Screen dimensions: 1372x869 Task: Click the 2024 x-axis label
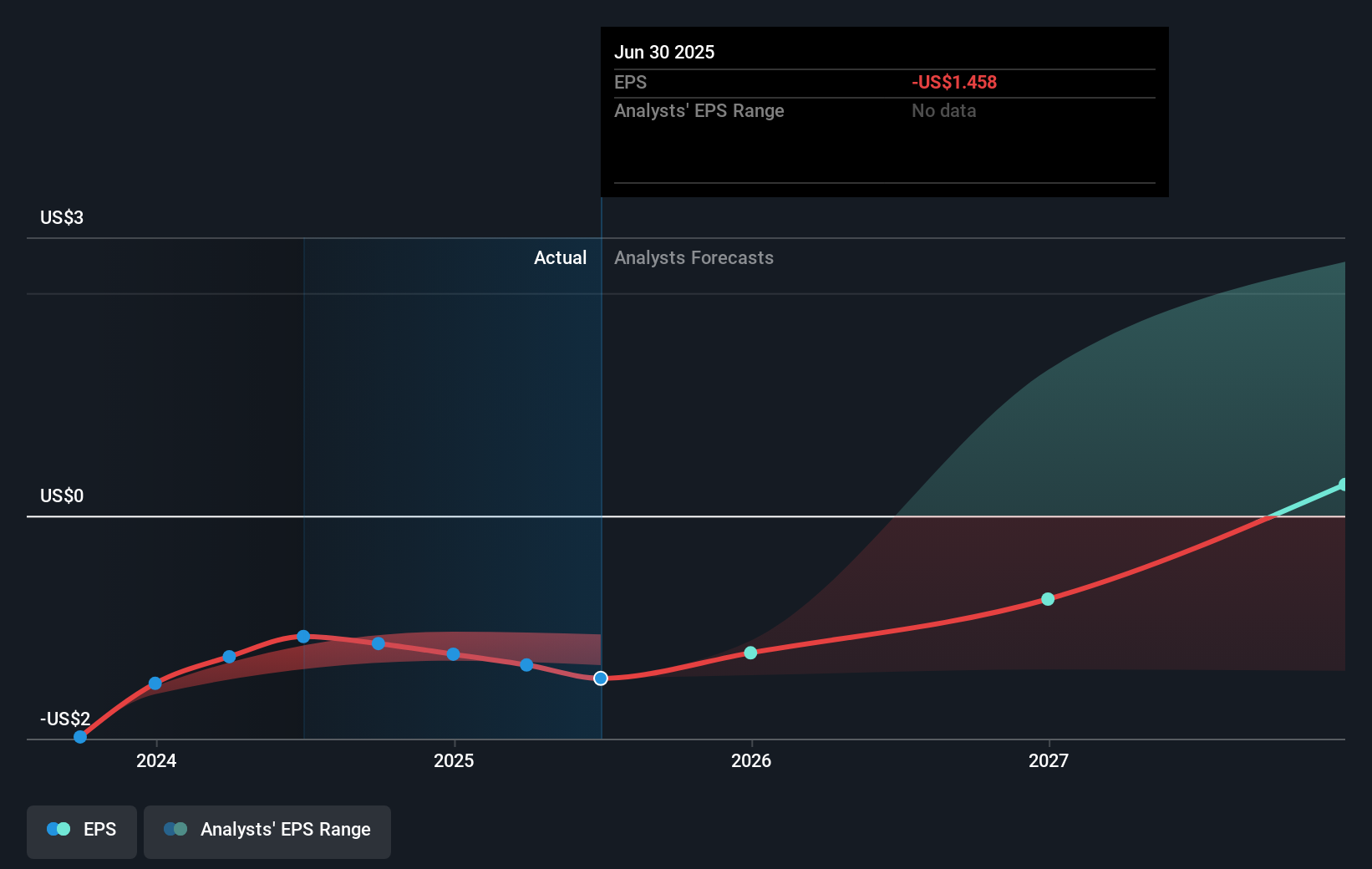click(156, 760)
